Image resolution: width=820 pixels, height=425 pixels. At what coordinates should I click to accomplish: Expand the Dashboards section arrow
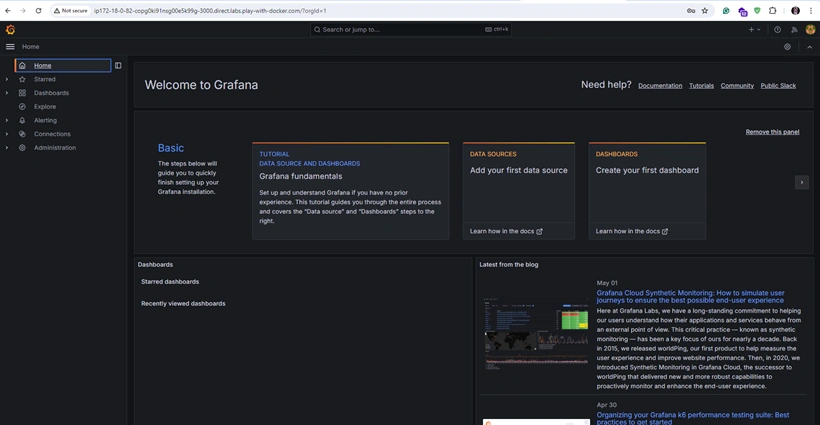coord(7,93)
